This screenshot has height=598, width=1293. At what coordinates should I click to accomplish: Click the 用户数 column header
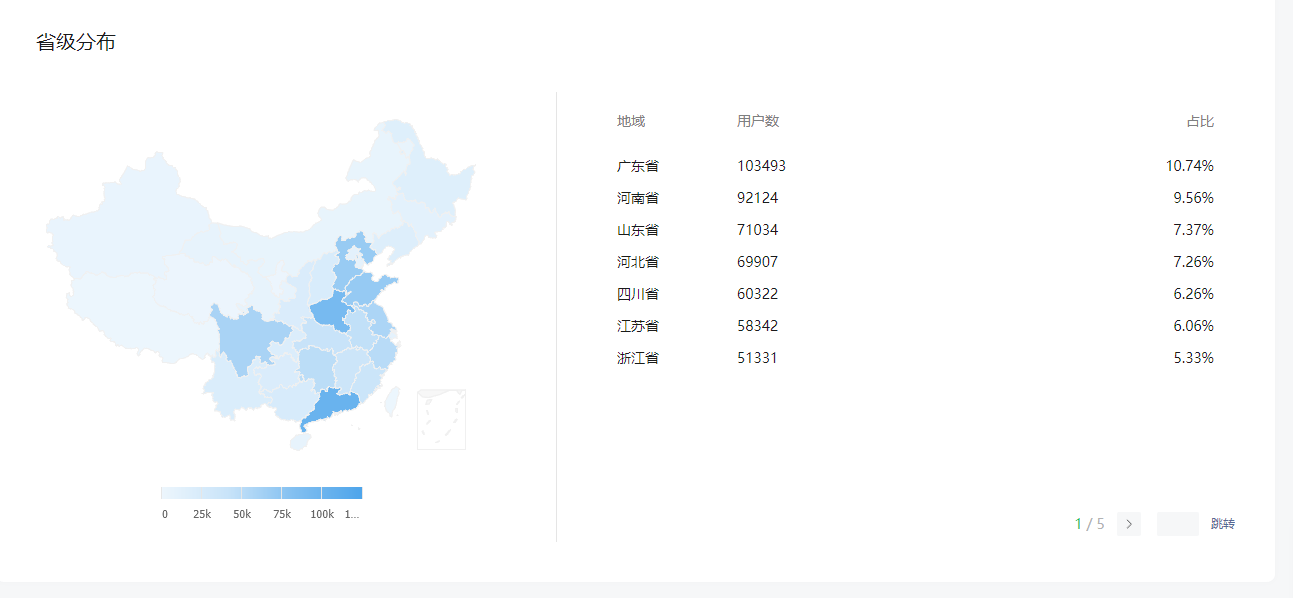(x=758, y=121)
